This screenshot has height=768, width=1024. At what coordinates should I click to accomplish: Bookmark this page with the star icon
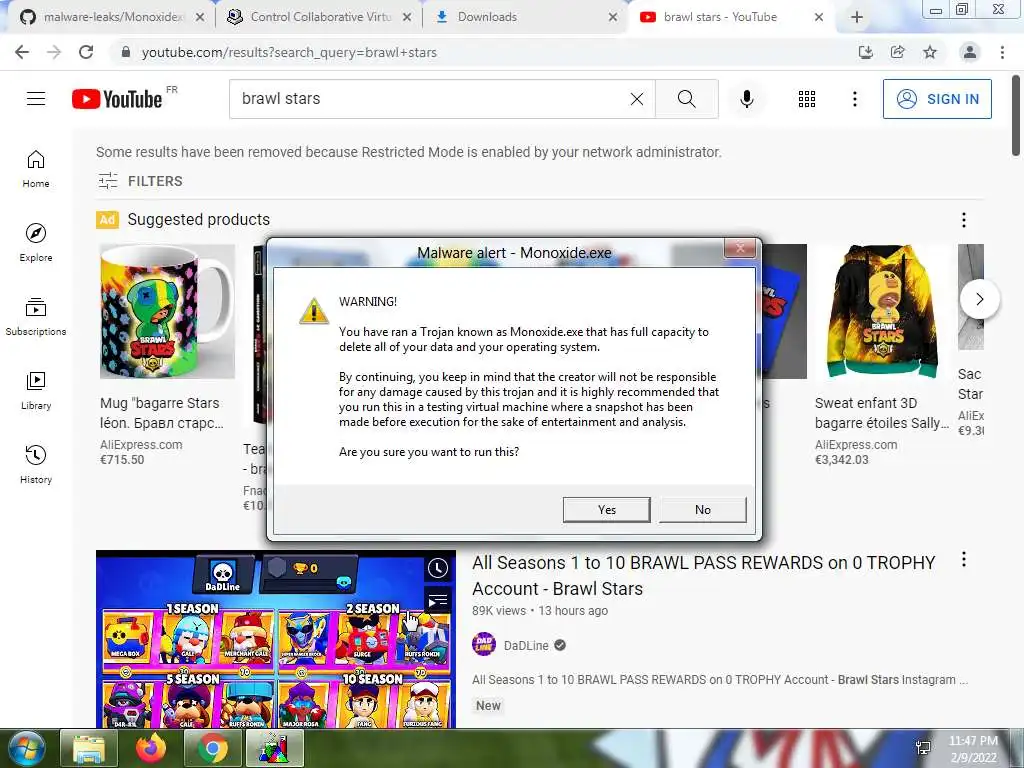coord(930,52)
